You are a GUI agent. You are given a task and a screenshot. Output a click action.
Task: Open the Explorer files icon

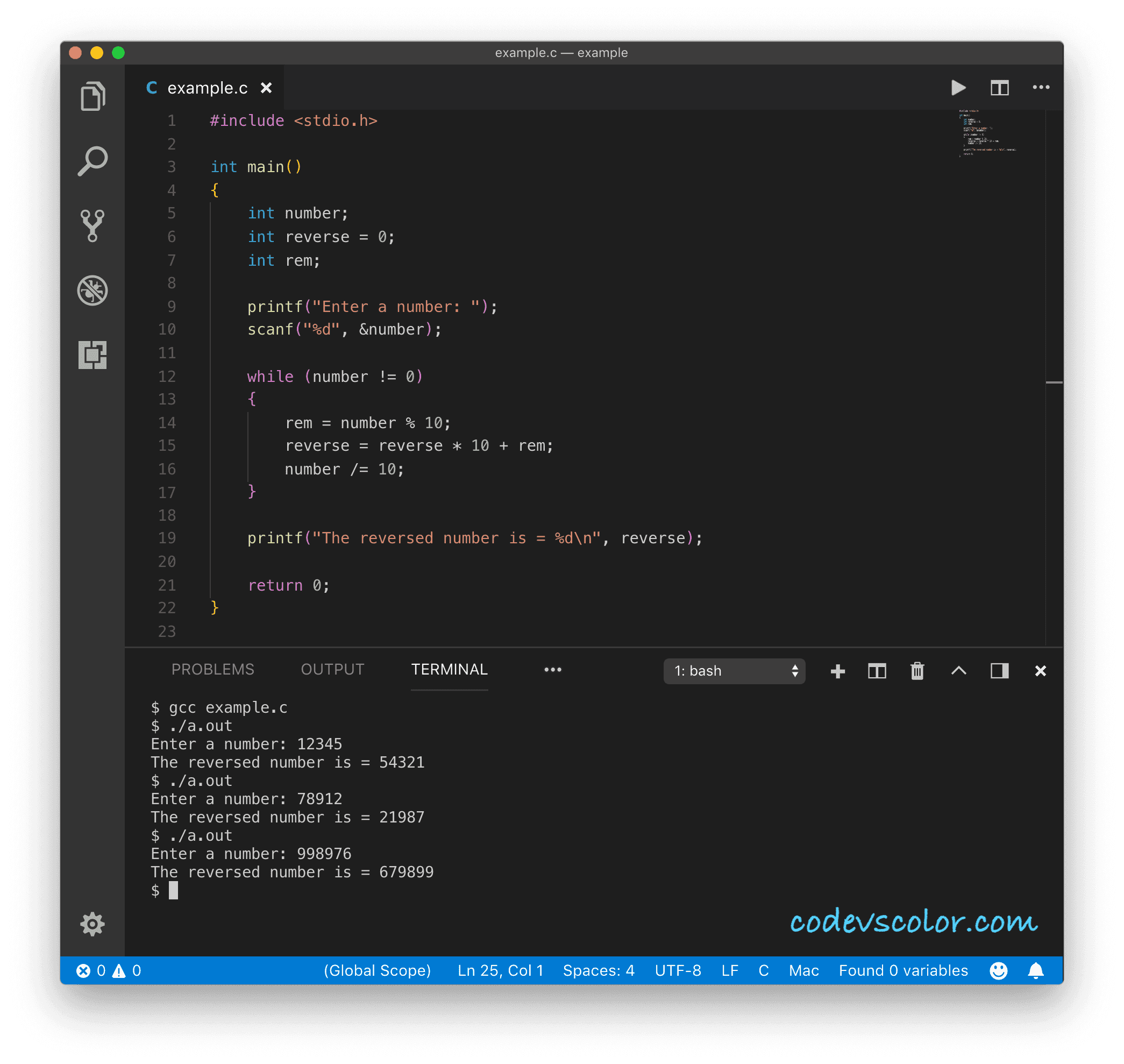(93, 96)
